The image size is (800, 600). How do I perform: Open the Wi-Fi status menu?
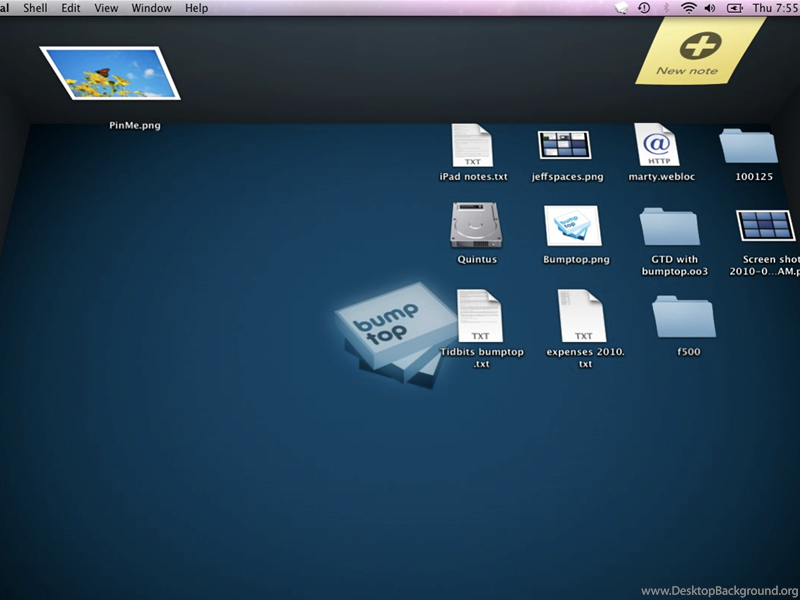pyautogui.click(x=688, y=8)
